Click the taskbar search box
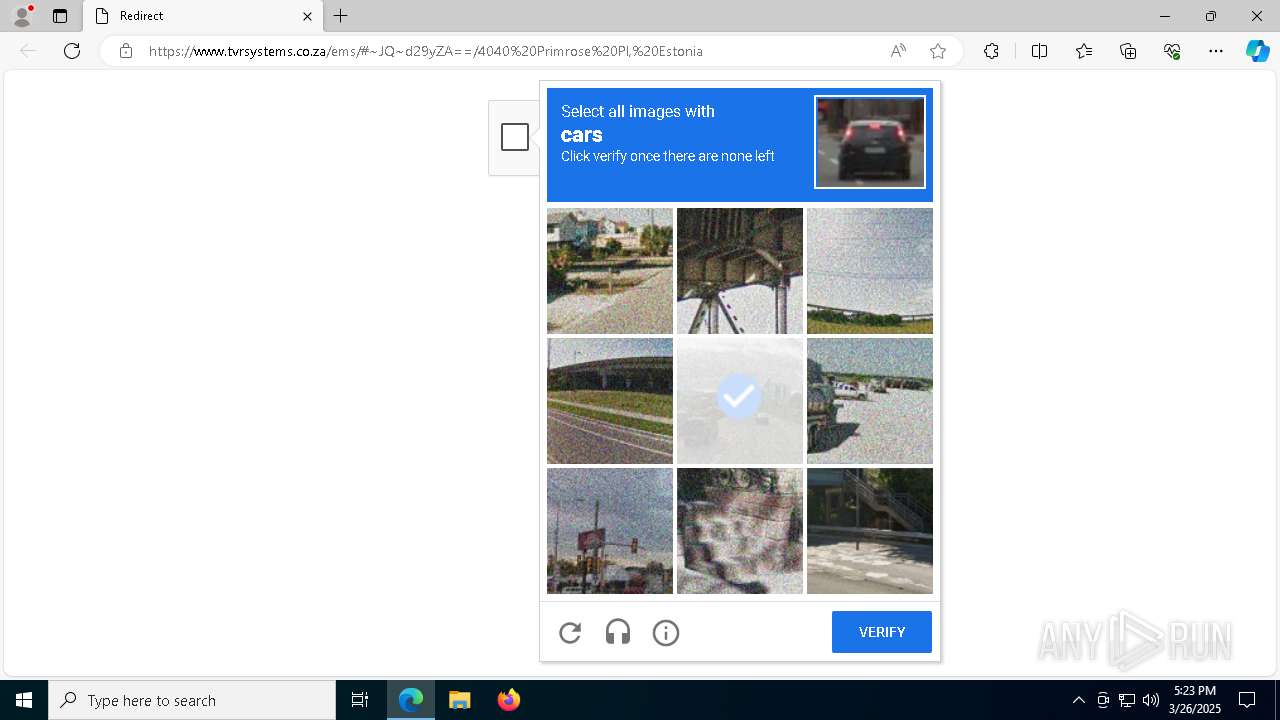Image resolution: width=1280 pixels, height=720 pixels. coord(192,700)
